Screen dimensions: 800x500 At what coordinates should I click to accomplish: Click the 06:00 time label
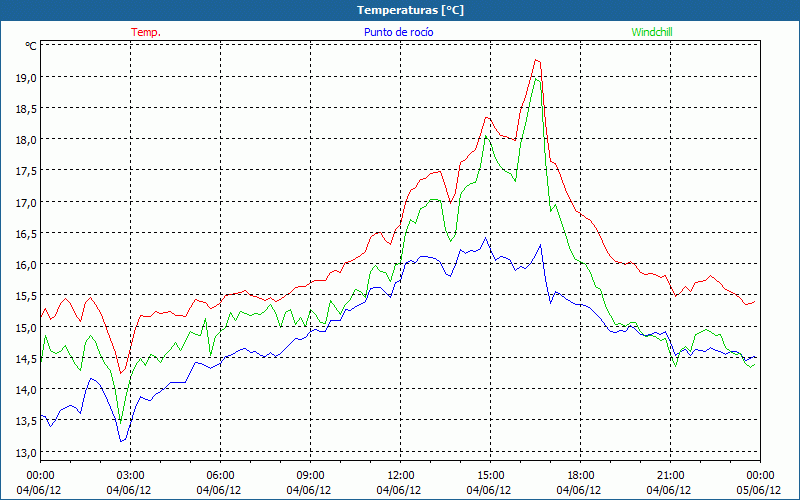220,476
